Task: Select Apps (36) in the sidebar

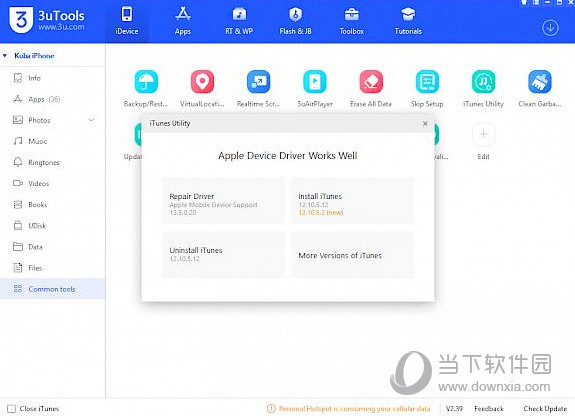Action: (x=52, y=99)
